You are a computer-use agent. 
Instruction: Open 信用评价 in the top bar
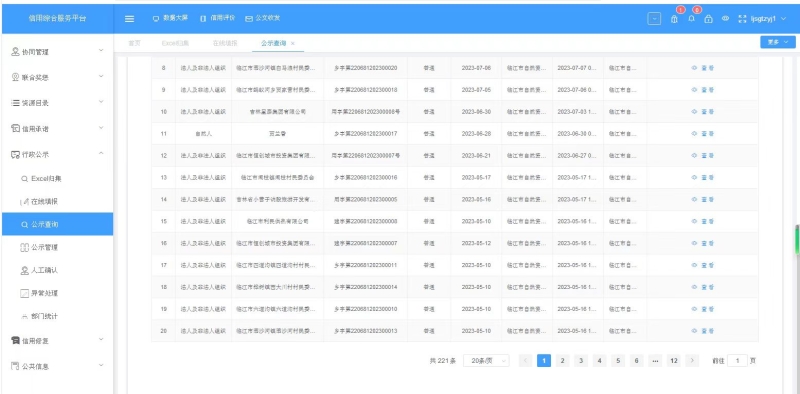[x=217, y=18]
